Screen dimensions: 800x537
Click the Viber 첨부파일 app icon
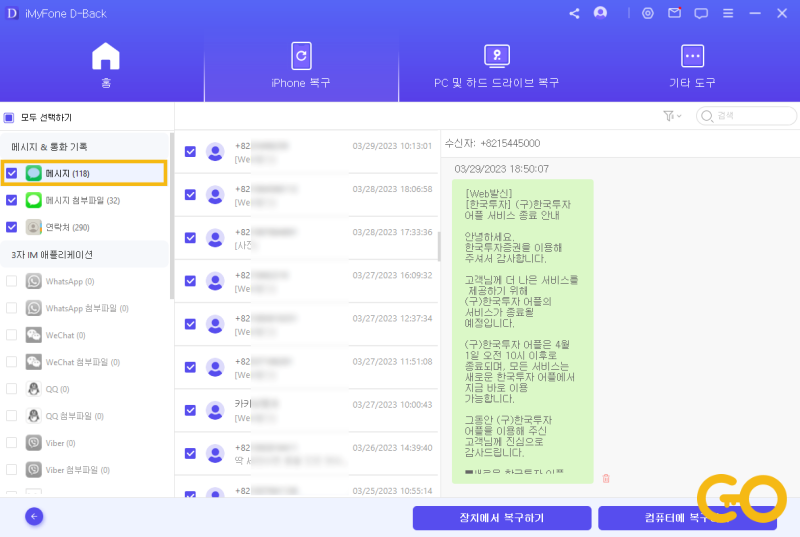[x=34, y=470]
